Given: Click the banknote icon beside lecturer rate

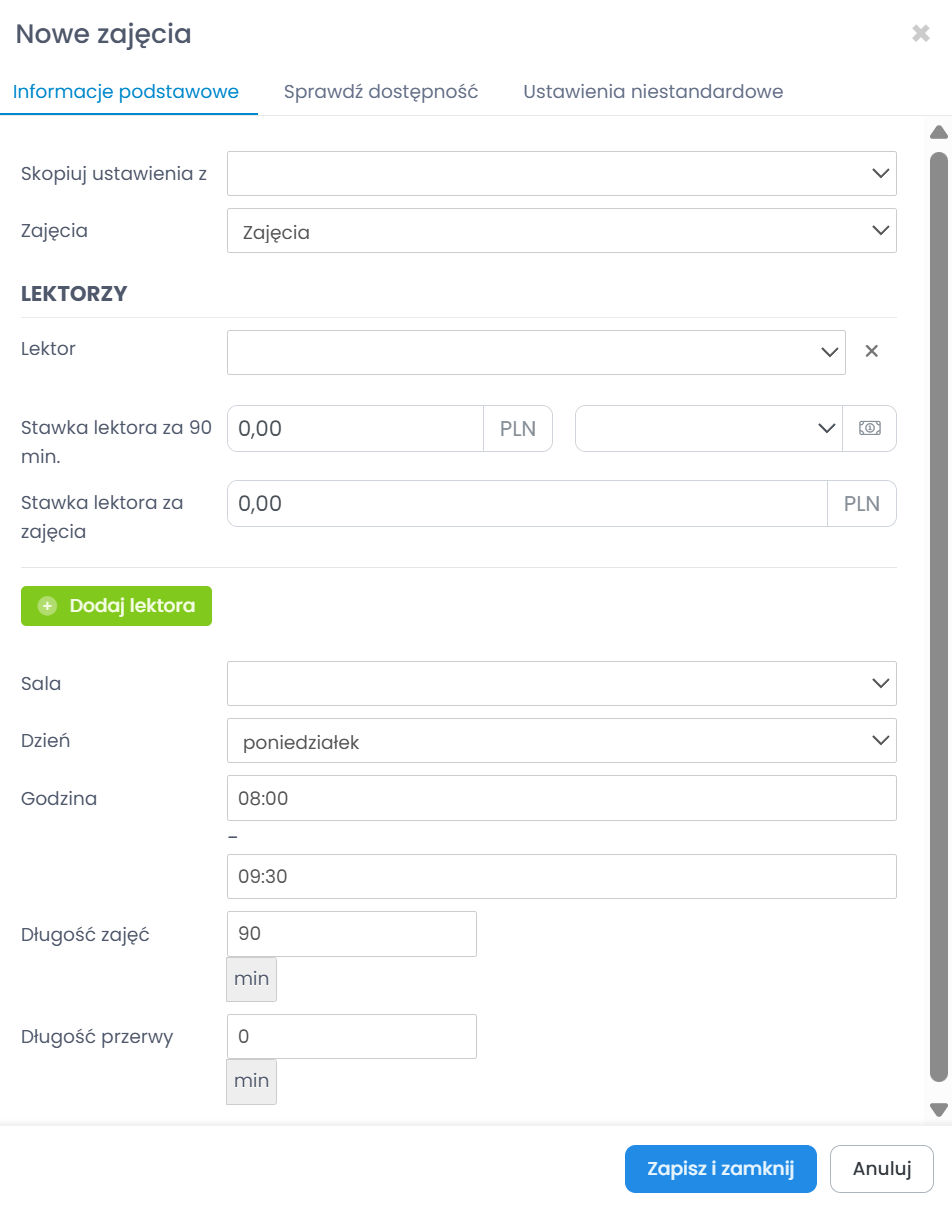Looking at the screenshot, I should tap(869, 428).
